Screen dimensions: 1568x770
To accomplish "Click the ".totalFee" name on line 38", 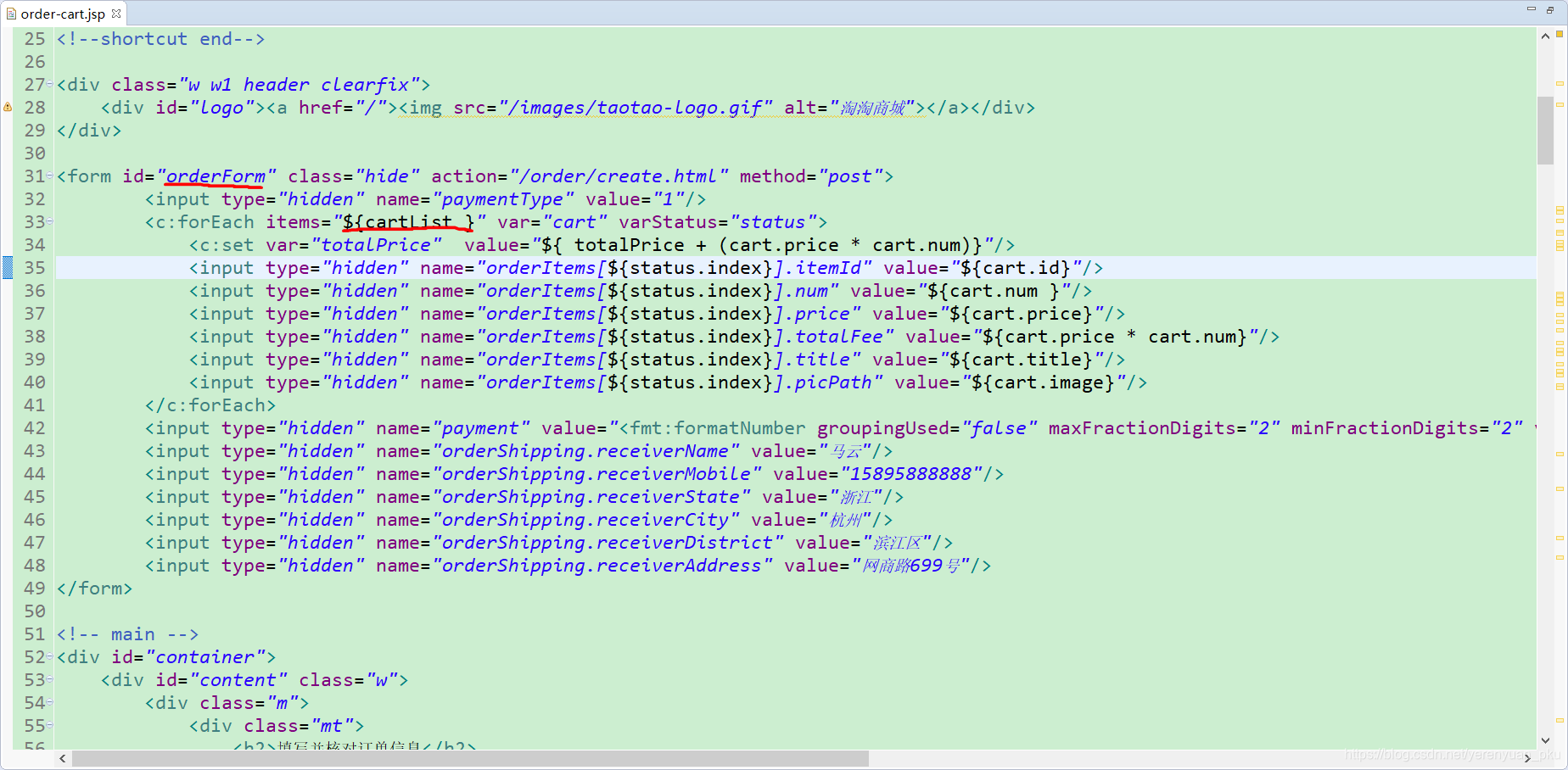I will (840, 337).
